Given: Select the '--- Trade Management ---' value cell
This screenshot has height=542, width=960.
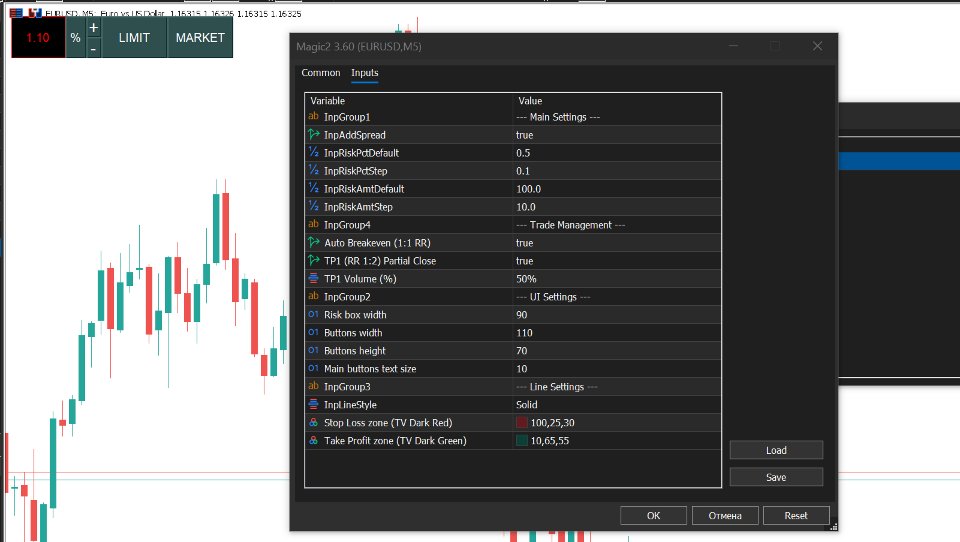Looking at the screenshot, I should click(617, 225).
